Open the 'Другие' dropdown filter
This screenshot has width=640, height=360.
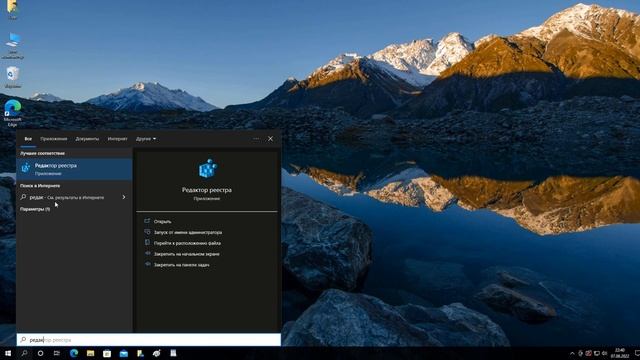point(146,139)
